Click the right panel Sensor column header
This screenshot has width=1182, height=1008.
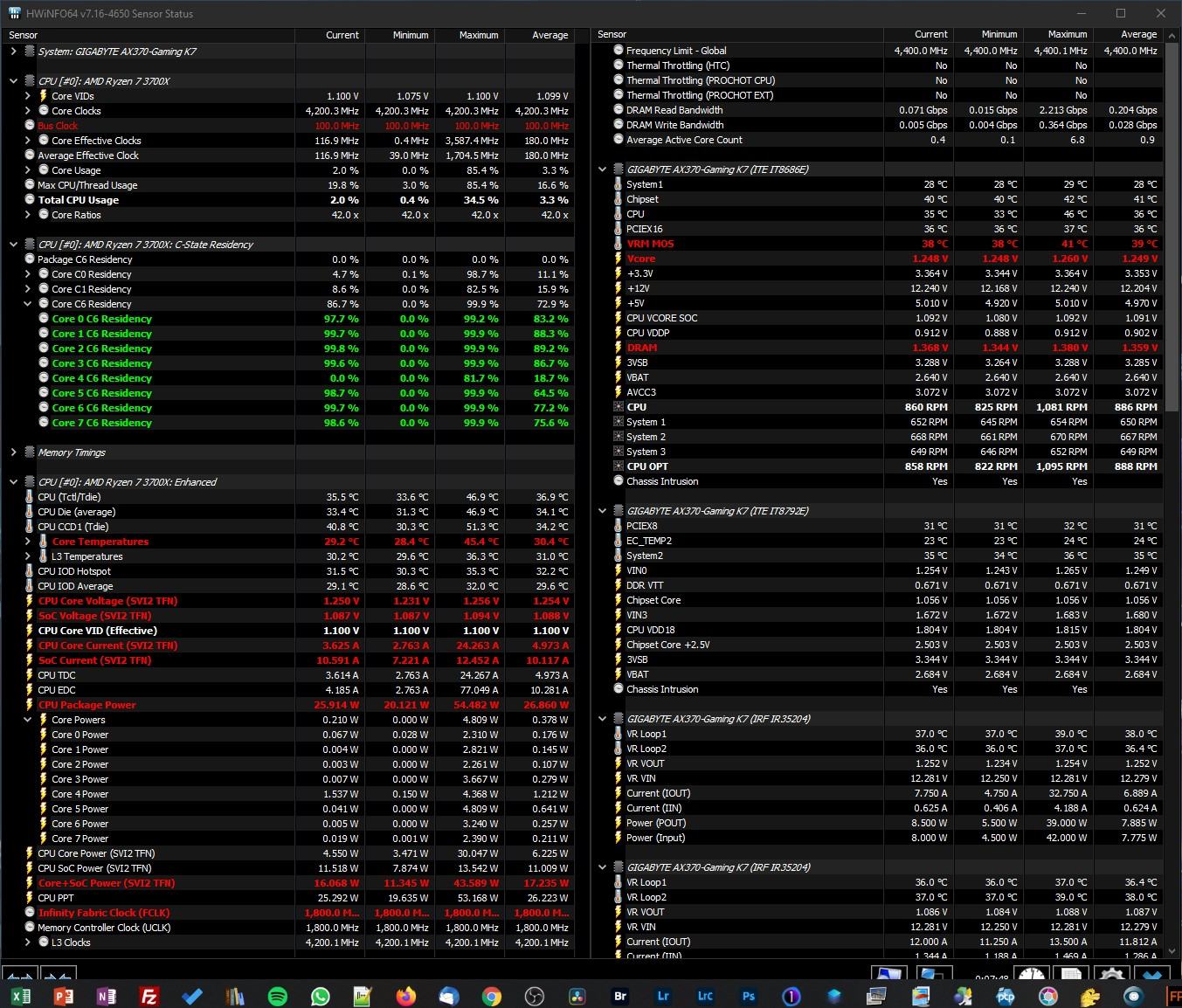(737, 34)
